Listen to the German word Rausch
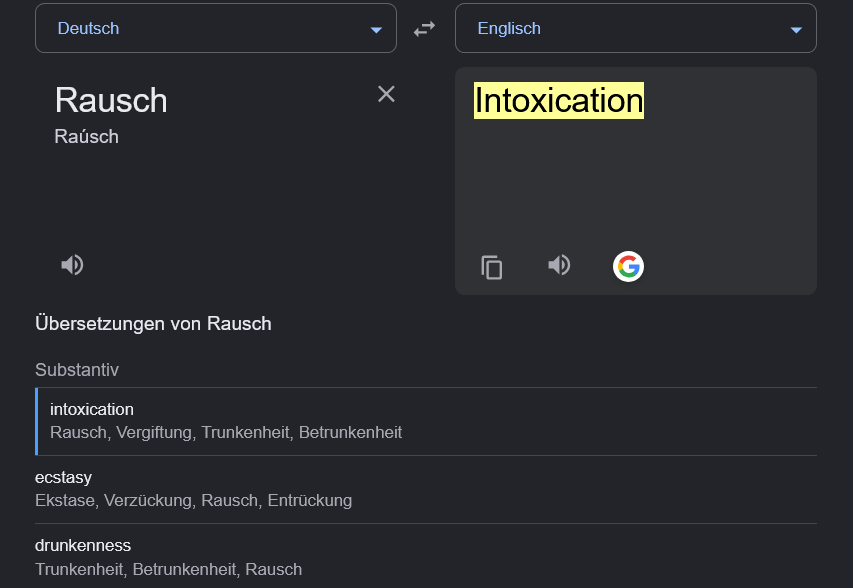The image size is (853, 588). pyautogui.click(x=72, y=265)
